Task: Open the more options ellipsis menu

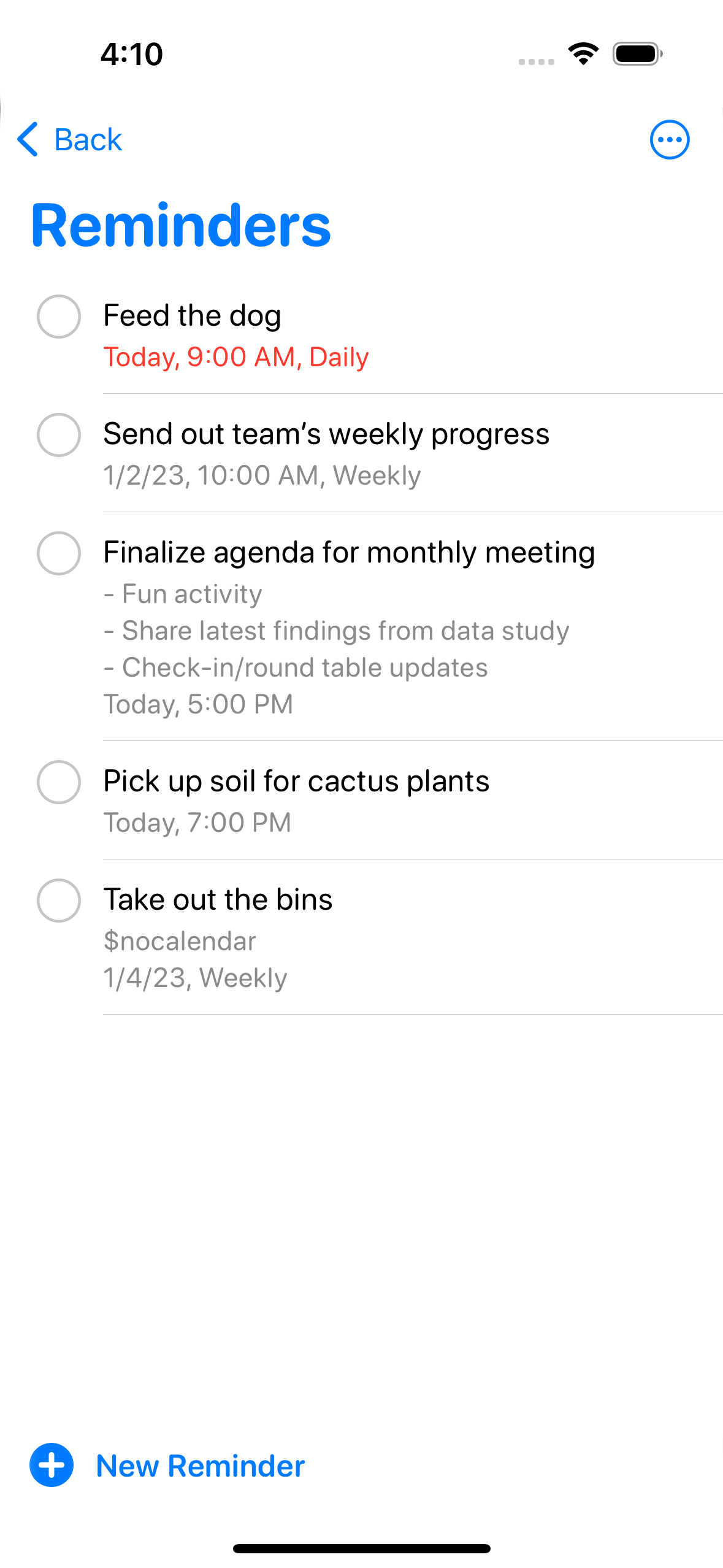Action: [669, 139]
